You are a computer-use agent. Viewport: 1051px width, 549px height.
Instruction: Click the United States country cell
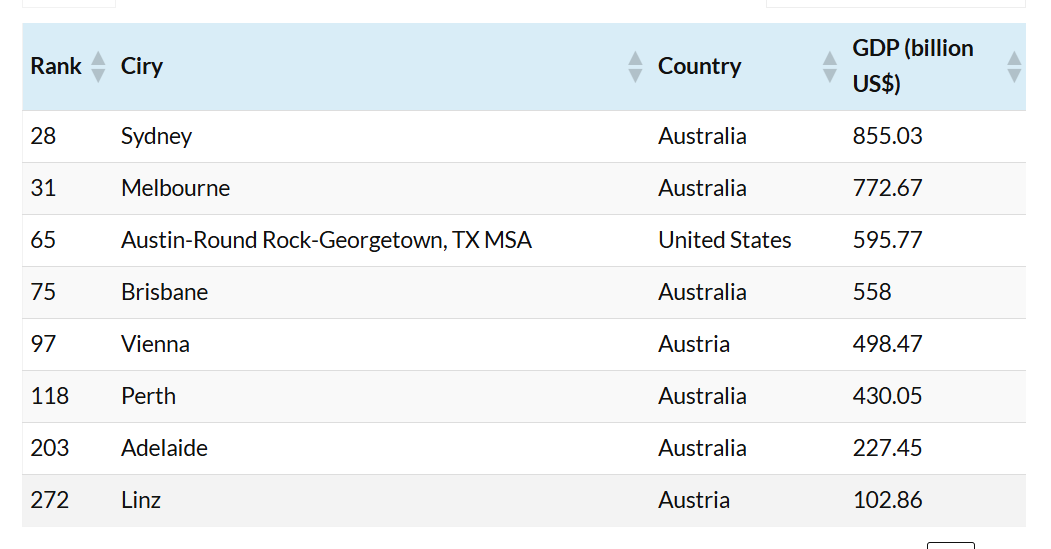[x=724, y=240]
